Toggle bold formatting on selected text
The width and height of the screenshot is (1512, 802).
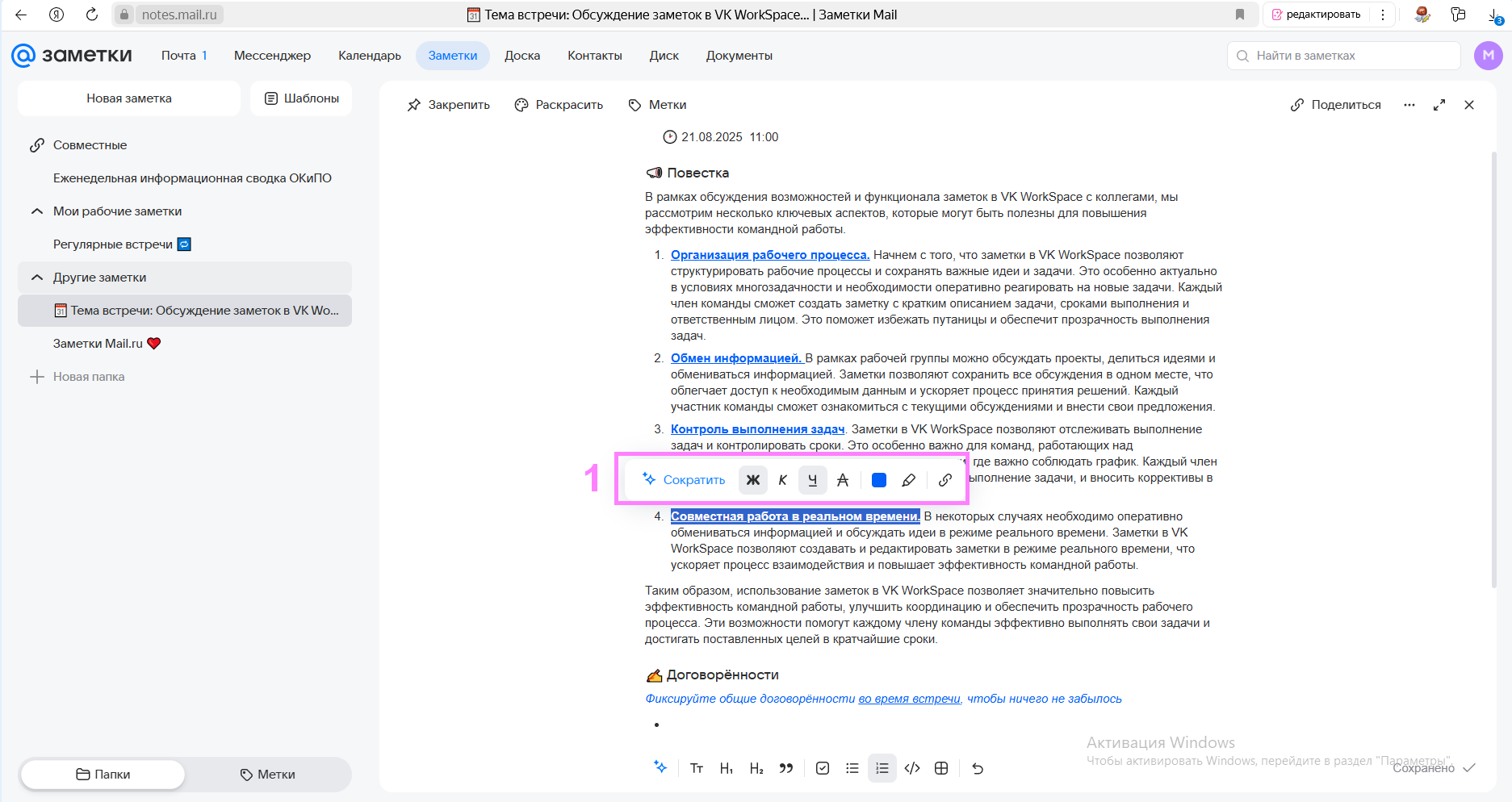(752, 480)
